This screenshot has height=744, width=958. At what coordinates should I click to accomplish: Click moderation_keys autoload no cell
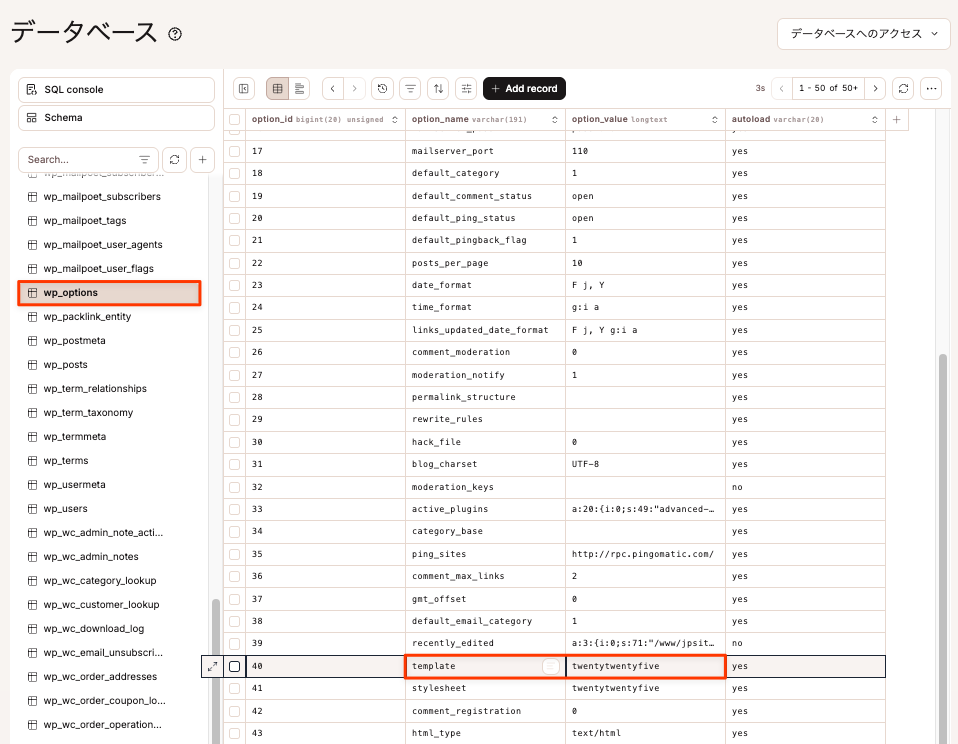[x=805, y=487]
